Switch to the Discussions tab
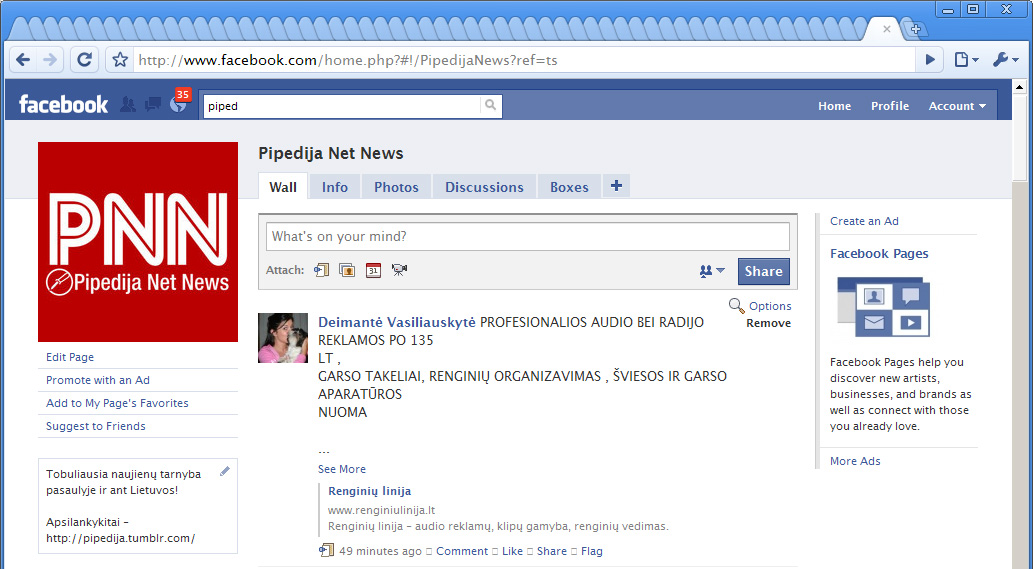This screenshot has width=1033, height=569. (484, 187)
